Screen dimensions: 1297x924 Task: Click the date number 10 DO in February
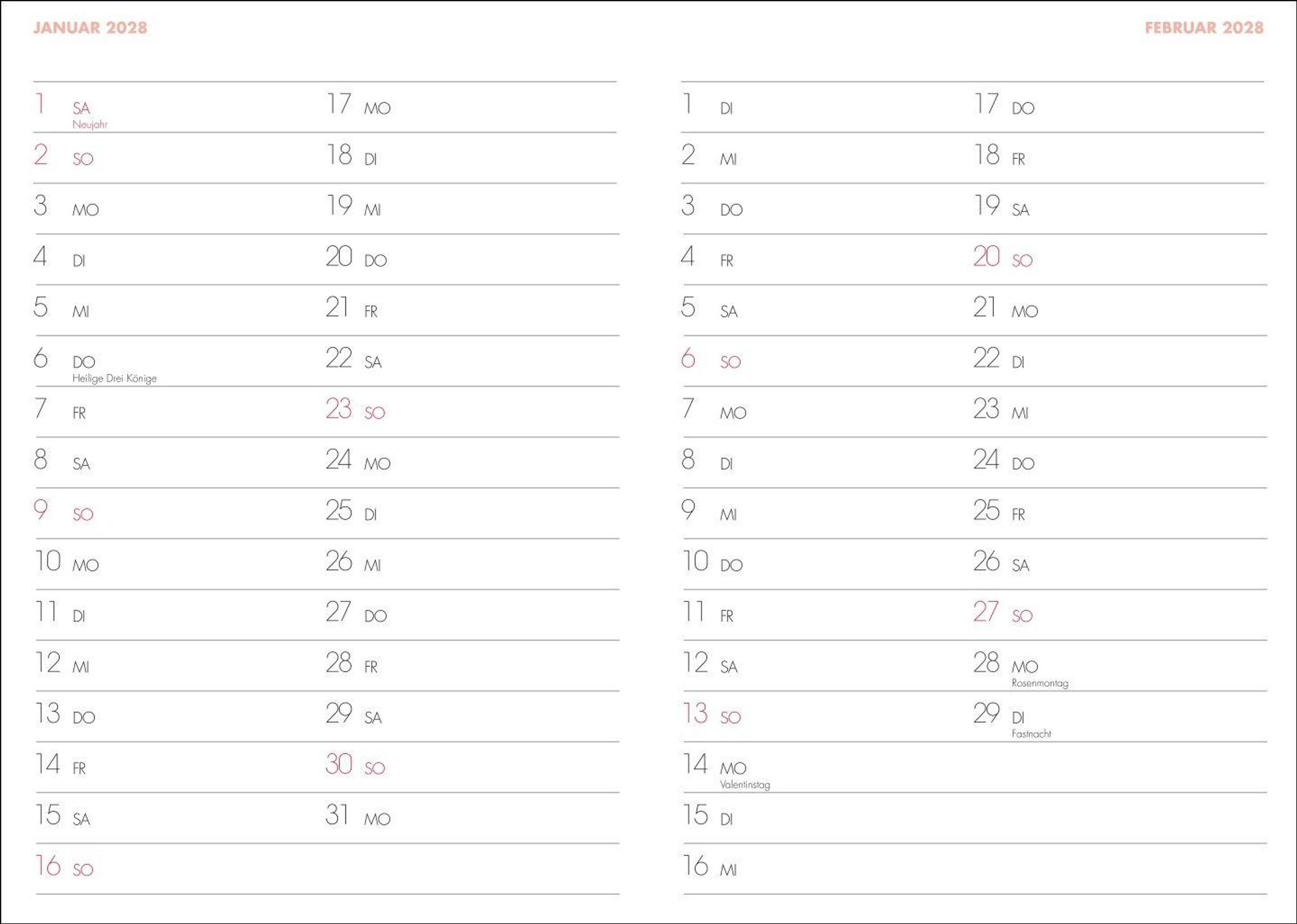pyautogui.click(x=696, y=561)
